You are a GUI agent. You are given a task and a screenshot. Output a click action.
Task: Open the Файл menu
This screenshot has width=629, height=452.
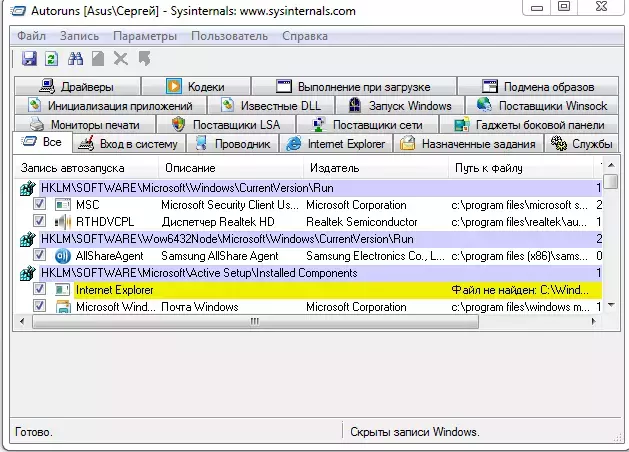[31, 36]
